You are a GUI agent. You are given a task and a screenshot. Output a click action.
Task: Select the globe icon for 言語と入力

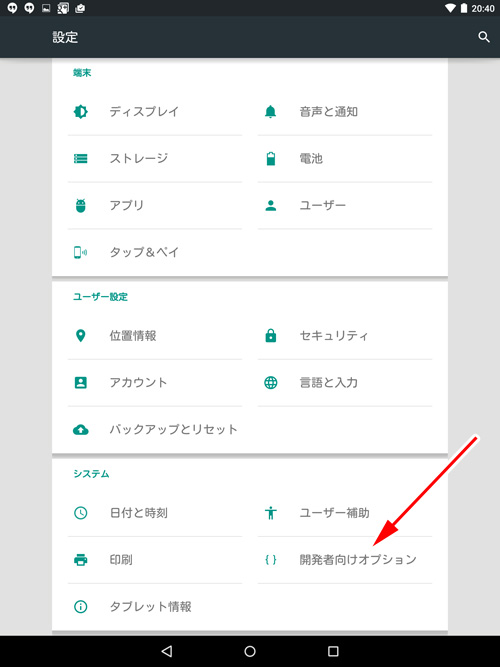pos(271,382)
